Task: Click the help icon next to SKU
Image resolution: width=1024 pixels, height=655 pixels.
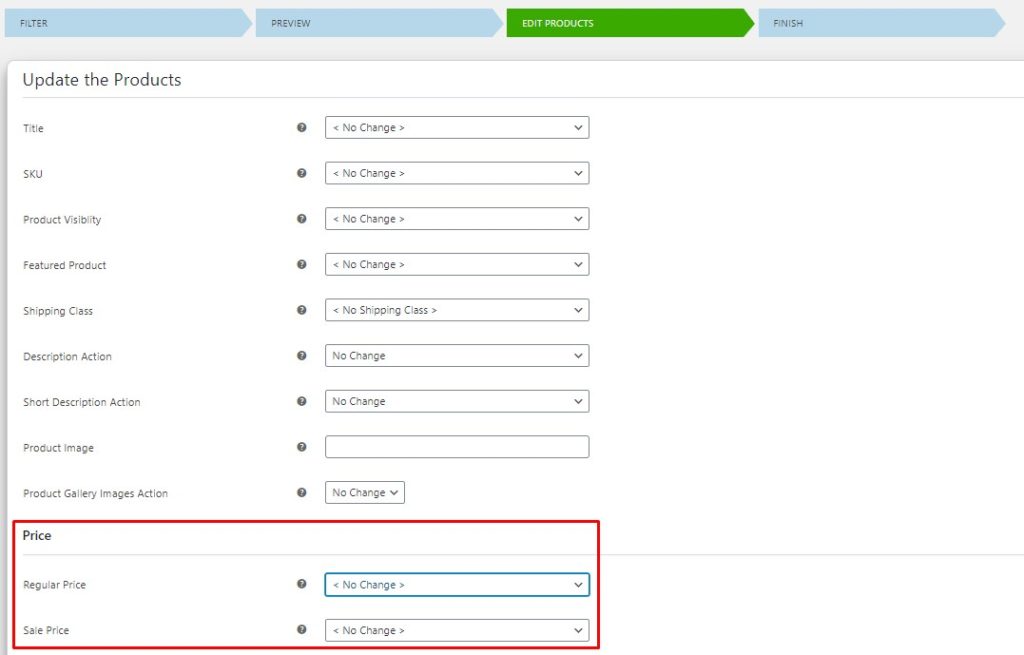Action: [301, 173]
